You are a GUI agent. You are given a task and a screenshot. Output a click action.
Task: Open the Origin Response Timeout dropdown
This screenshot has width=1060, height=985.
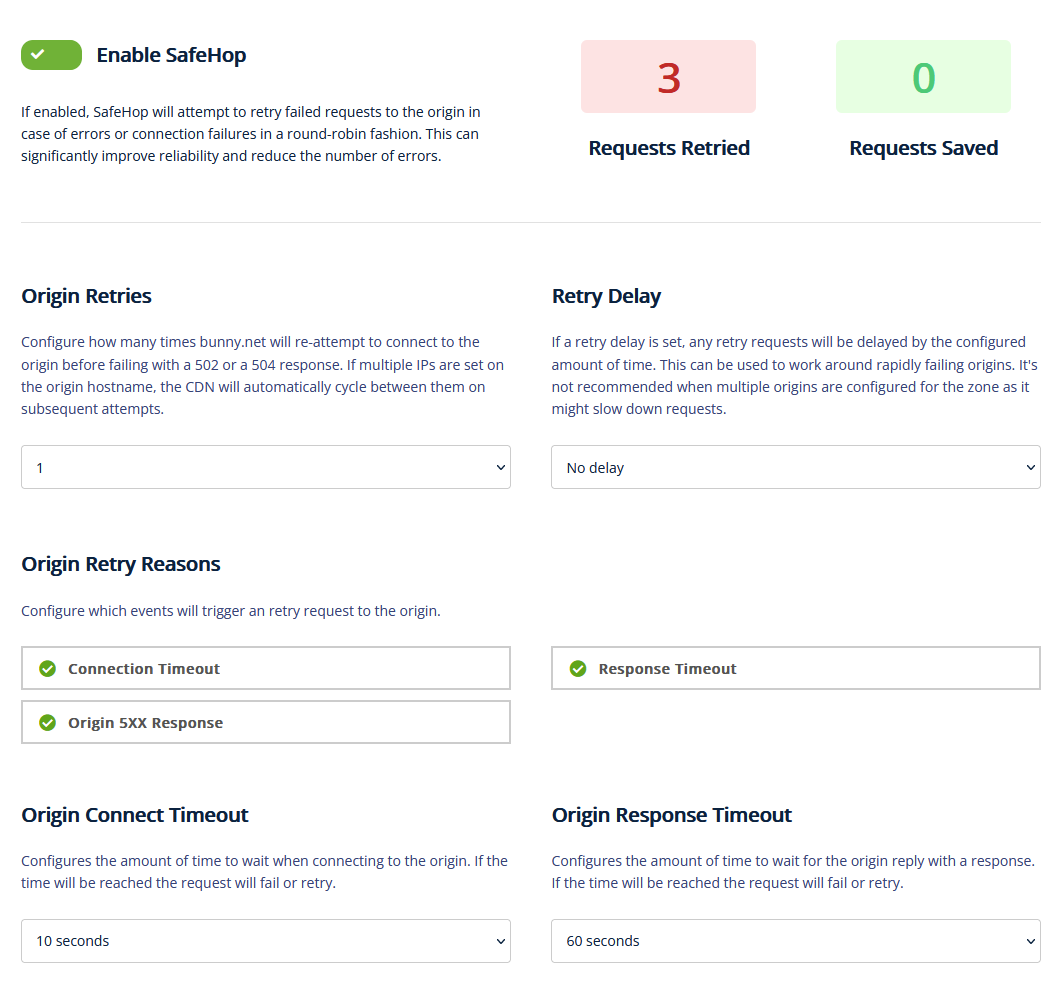pos(795,941)
